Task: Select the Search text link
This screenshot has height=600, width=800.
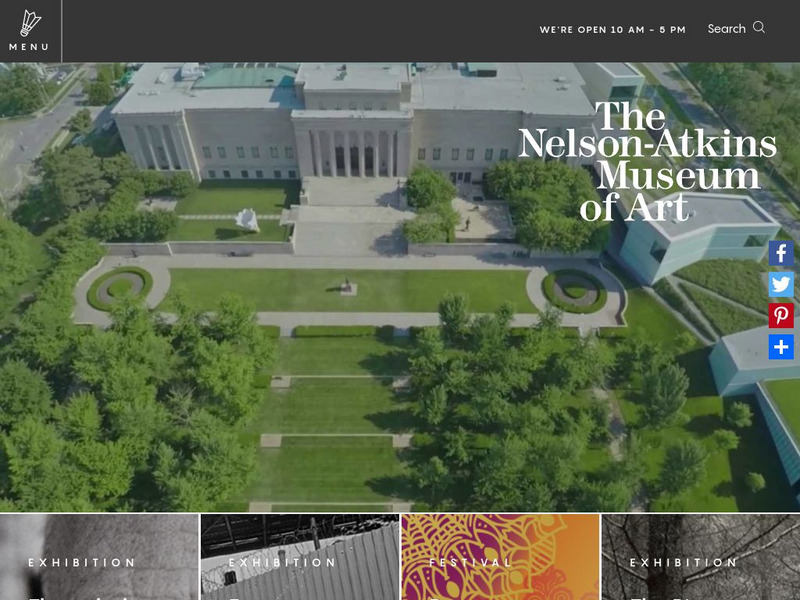Action: click(727, 29)
